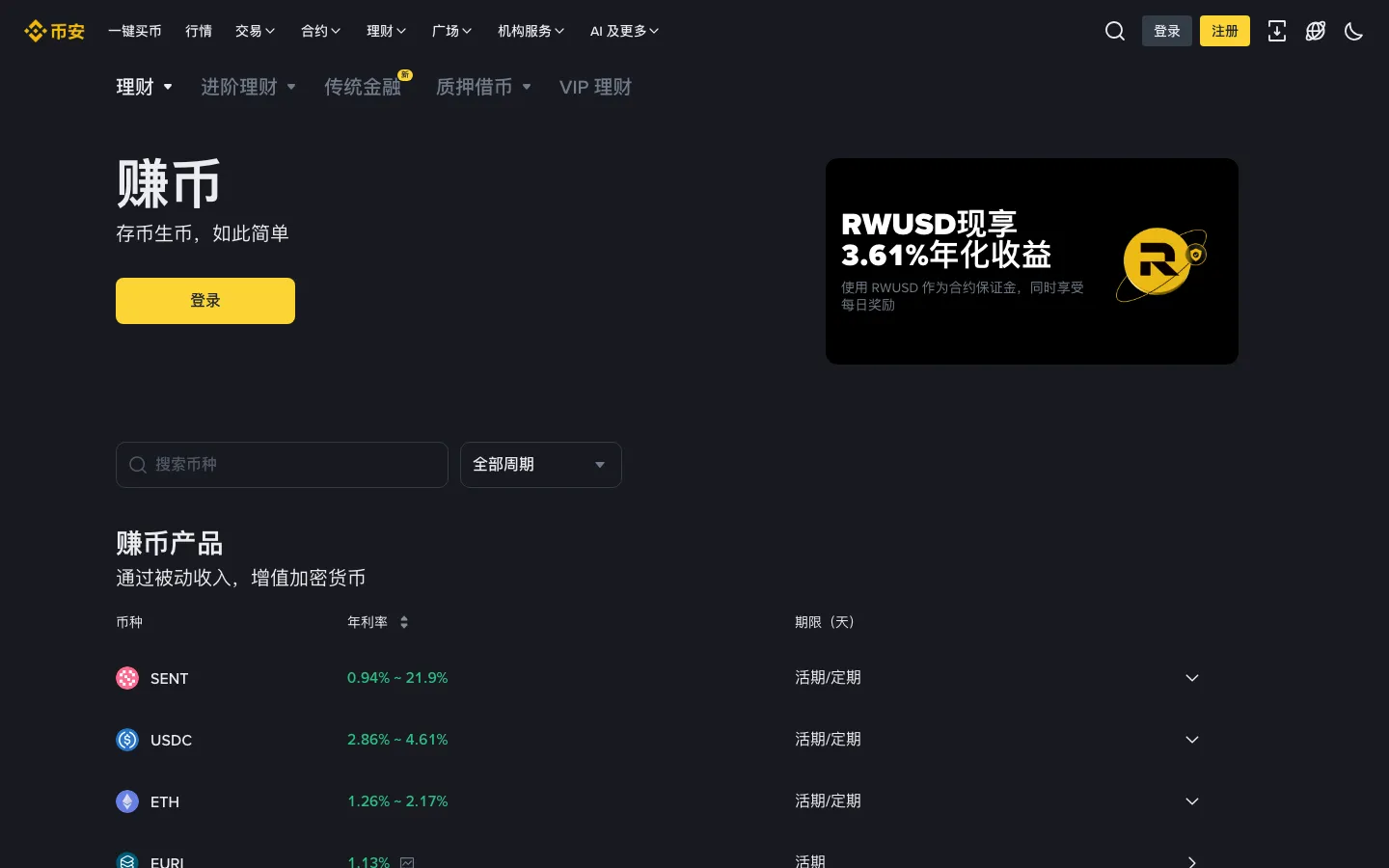
Task: Select the VIP 理财 tab
Action: [595, 87]
